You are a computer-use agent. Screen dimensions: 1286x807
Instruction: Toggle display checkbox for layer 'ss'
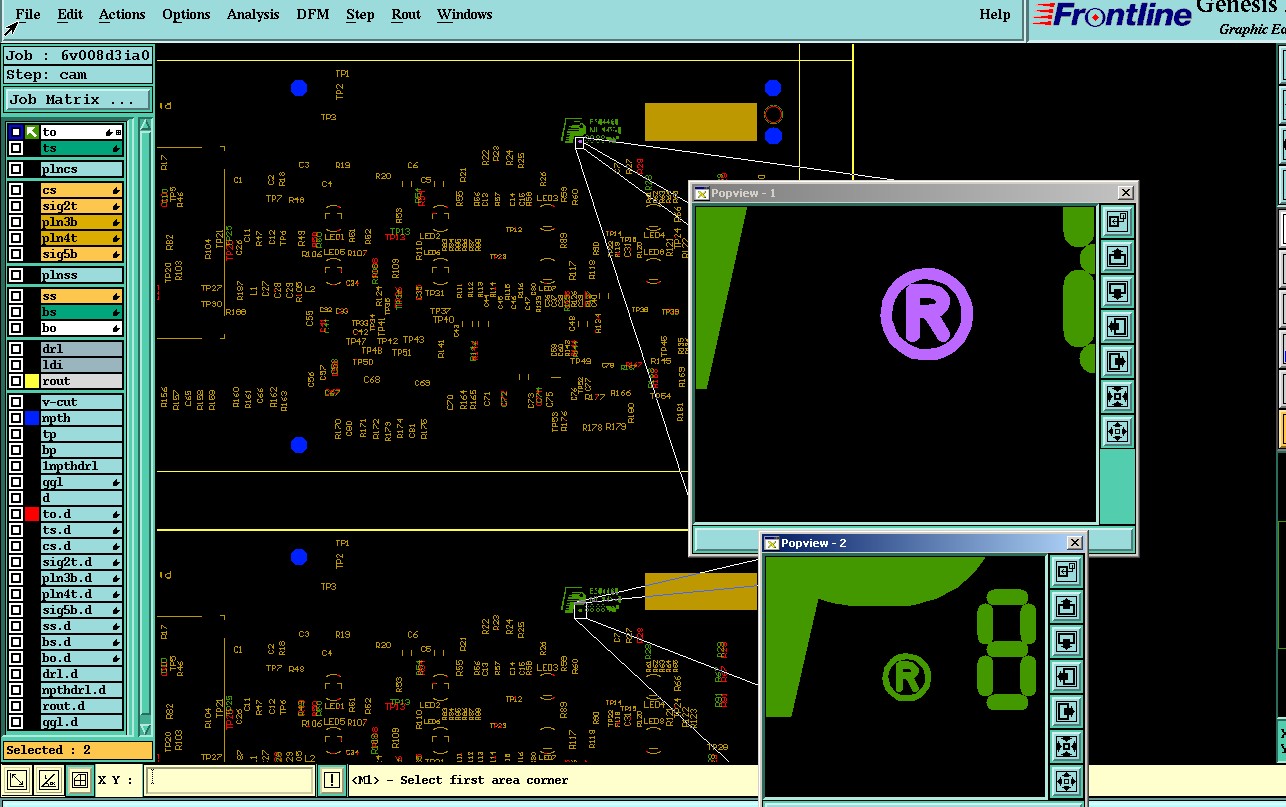pyautogui.click(x=15, y=296)
